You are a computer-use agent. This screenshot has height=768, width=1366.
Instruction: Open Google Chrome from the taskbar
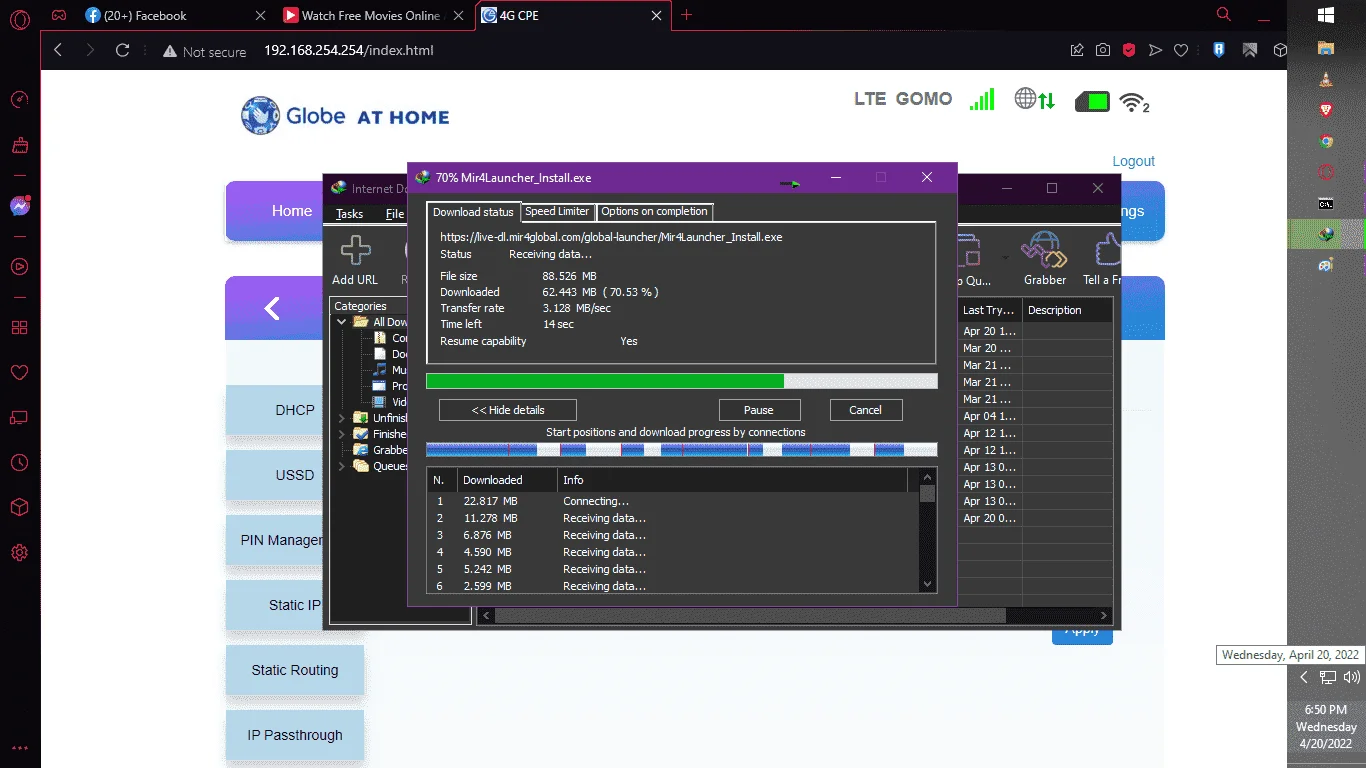click(x=1326, y=142)
